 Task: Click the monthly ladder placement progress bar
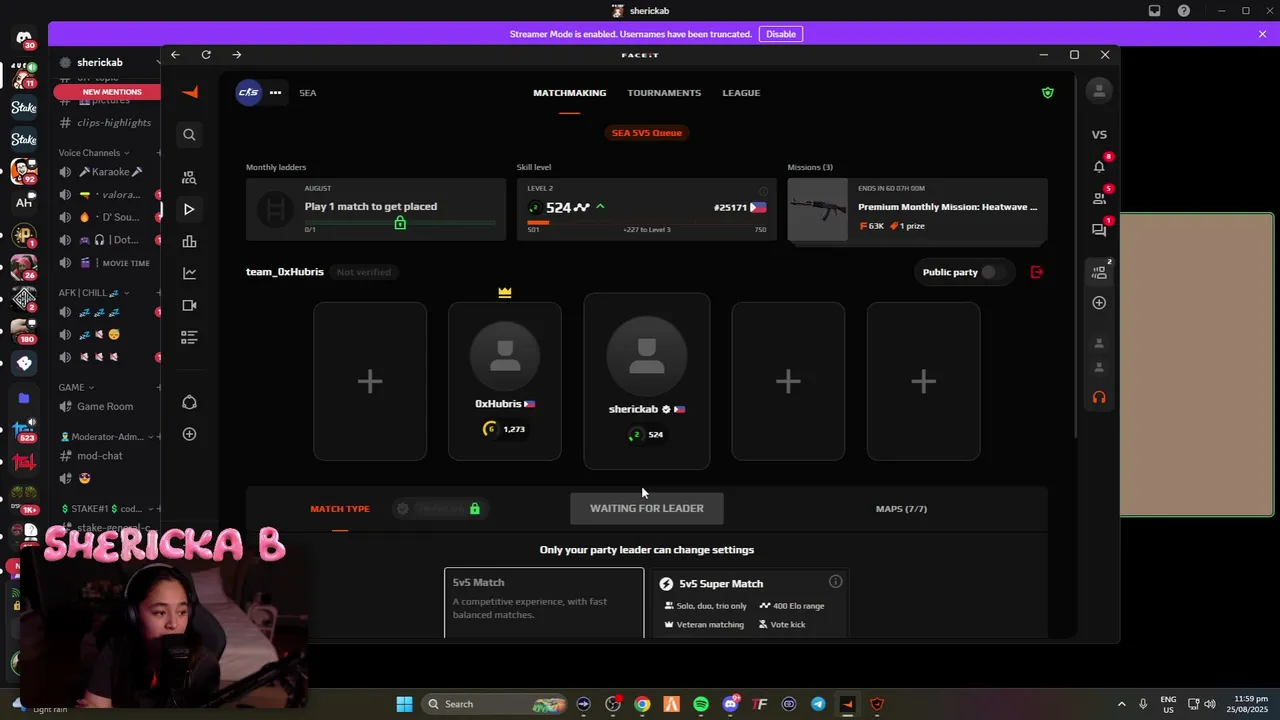click(400, 223)
